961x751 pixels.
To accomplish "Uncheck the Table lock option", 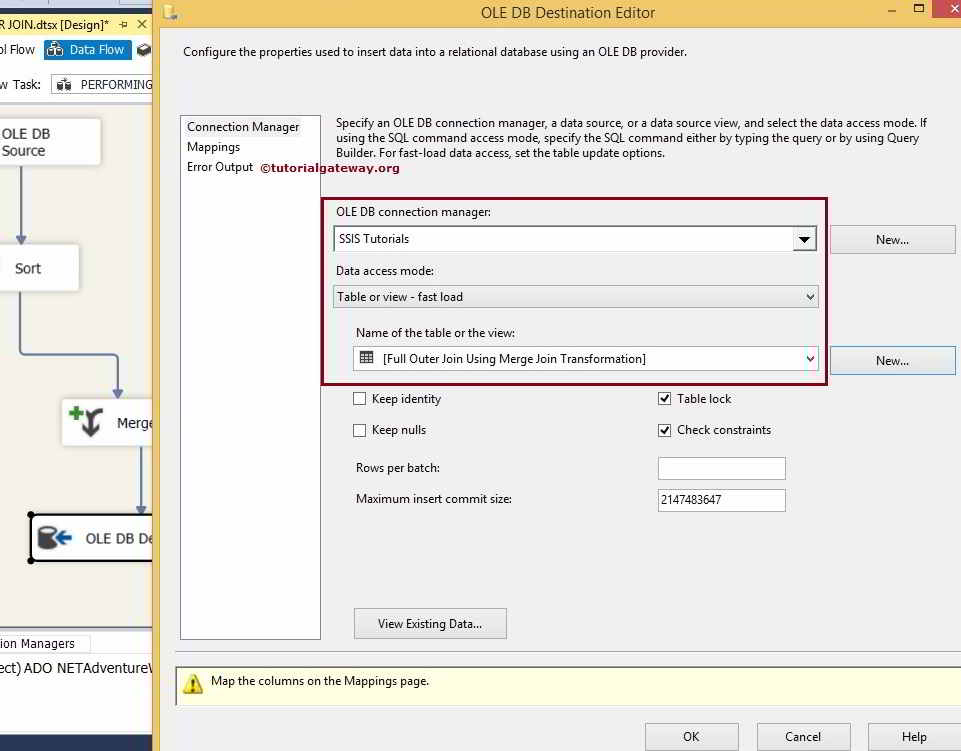I will 664,398.
